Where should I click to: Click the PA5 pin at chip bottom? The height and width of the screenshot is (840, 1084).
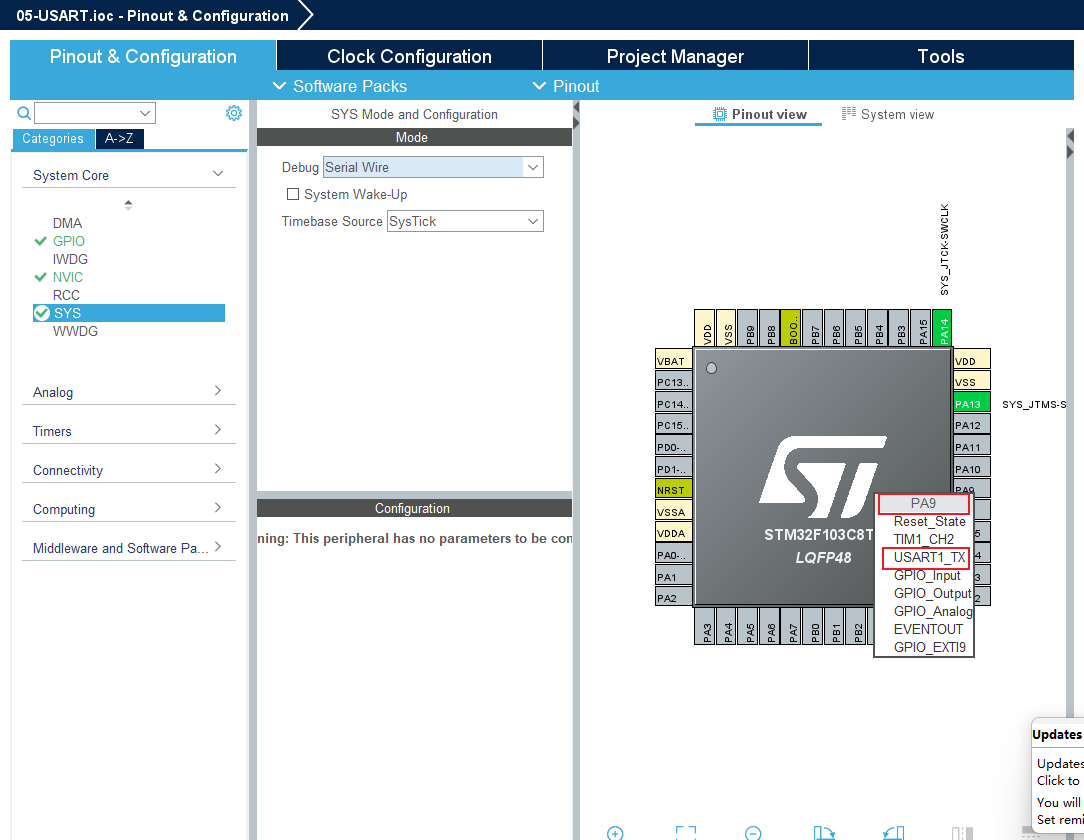(x=750, y=626)
